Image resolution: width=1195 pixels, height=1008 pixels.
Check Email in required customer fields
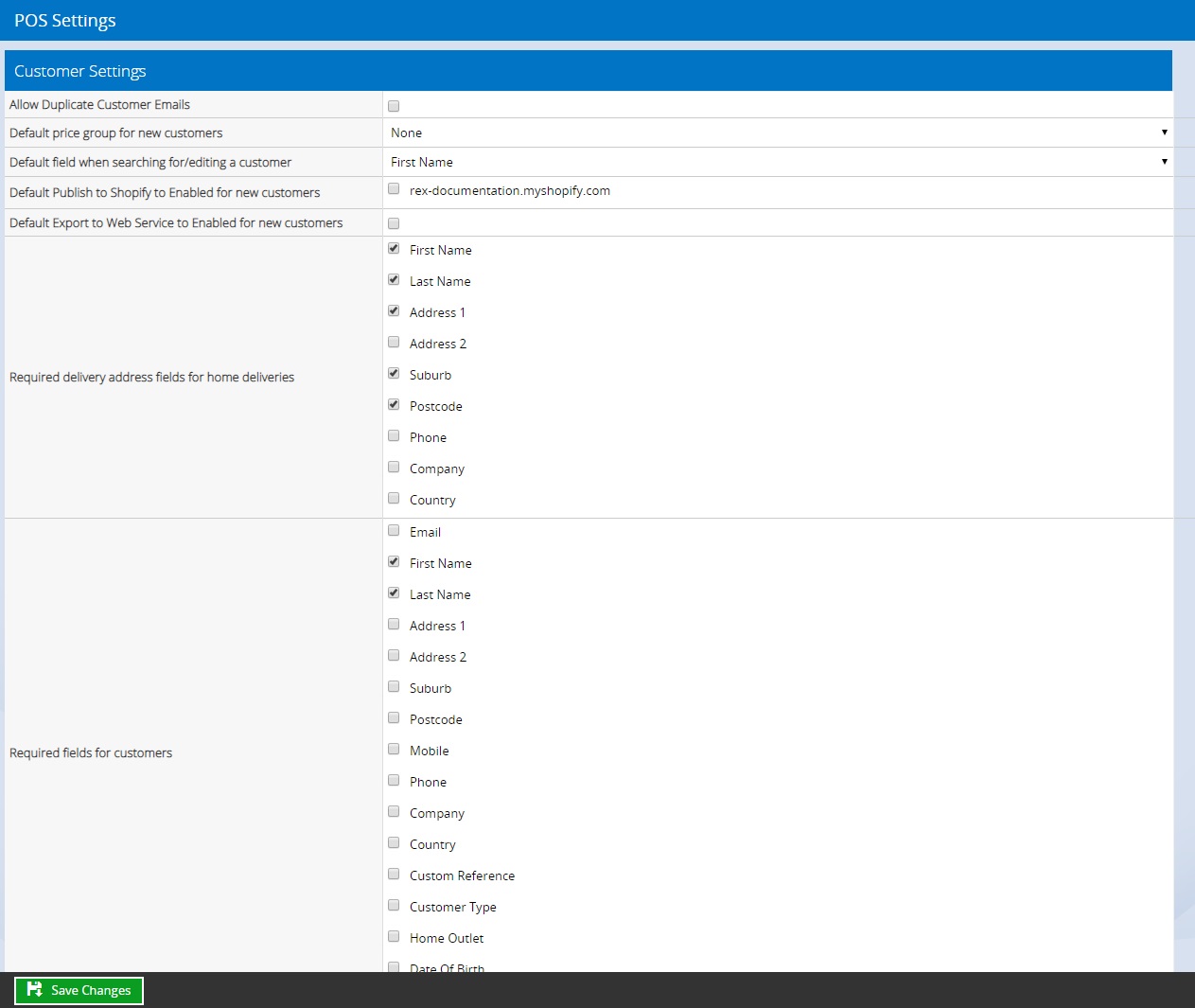point(394,531)
